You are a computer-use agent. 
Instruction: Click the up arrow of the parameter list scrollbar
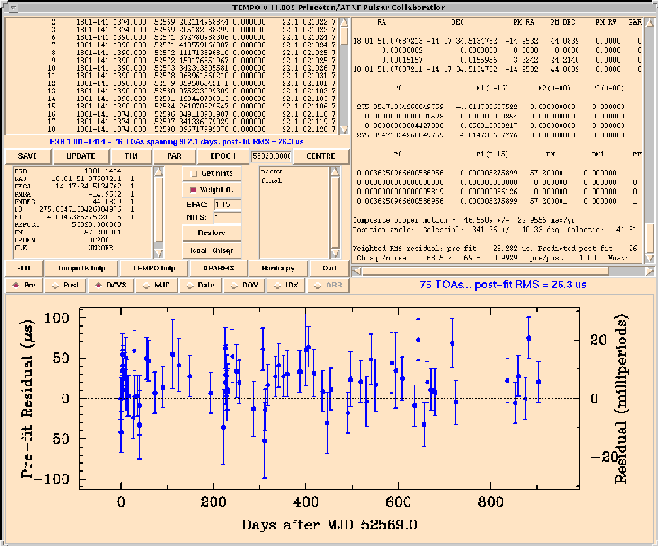click(x=158, y=171)
